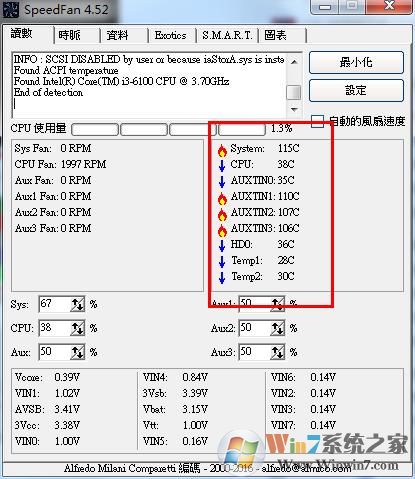Click the blue arrow icon beside HD0

(x=222, y=245)
